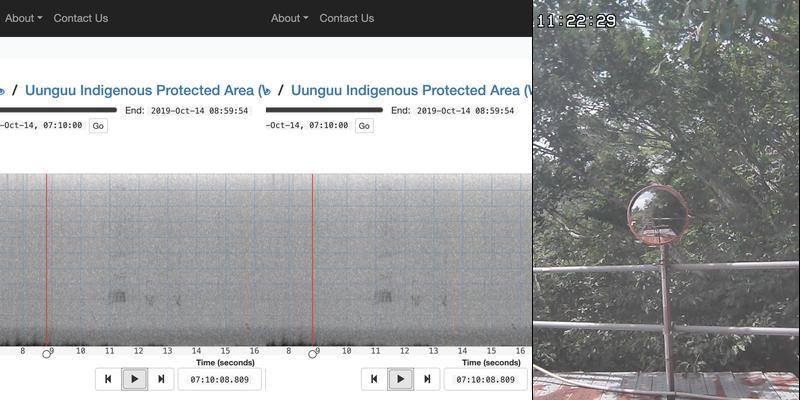
Task: Skip to next segment in right player
Action: click(426, 379)
